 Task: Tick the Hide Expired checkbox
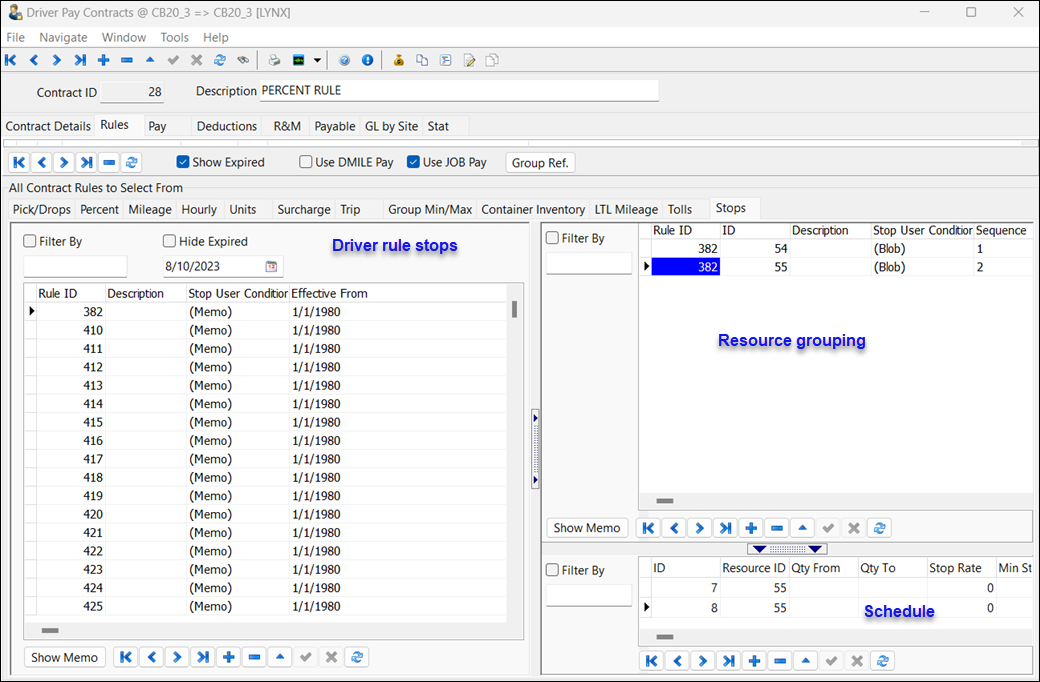pos(169,241)
